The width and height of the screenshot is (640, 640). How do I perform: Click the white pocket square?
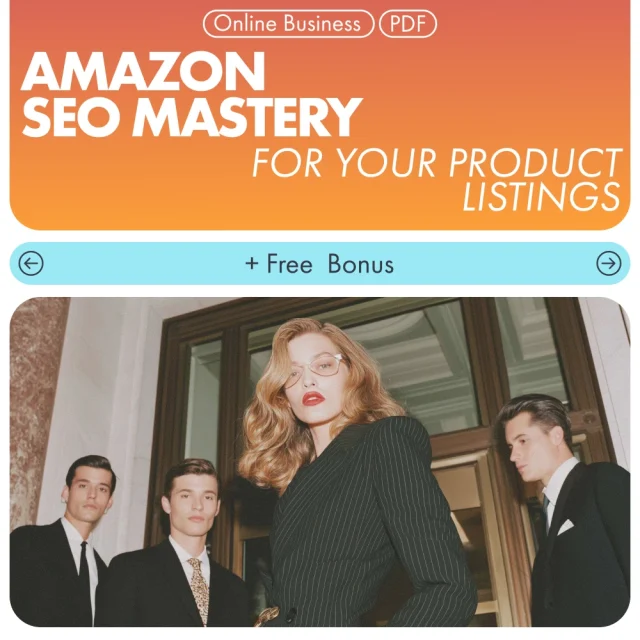(x=565, y=527)
